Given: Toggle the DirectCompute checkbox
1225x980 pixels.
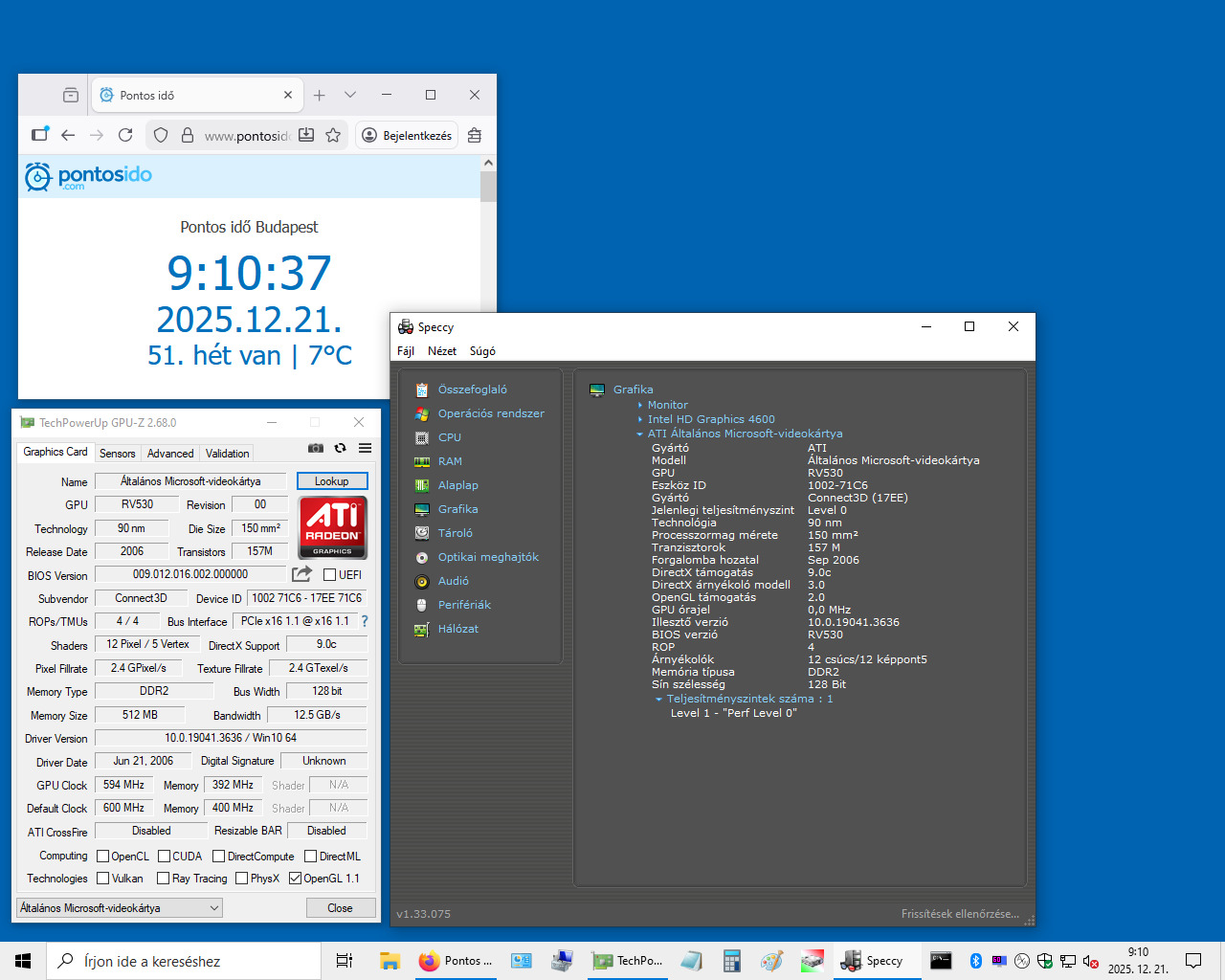Looking at the screenshot, I should (219, 857).
